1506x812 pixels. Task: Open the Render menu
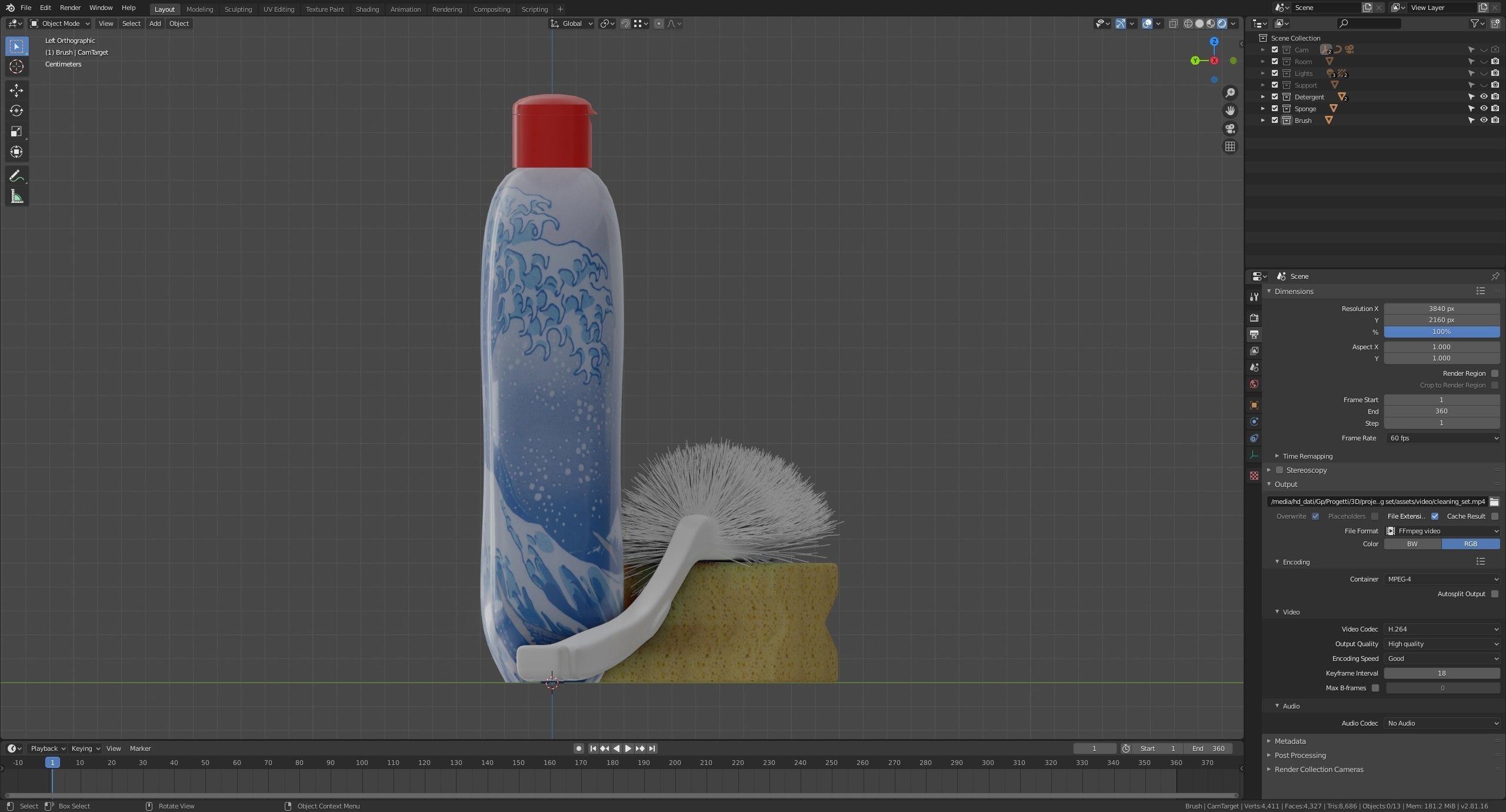(70, 8)
